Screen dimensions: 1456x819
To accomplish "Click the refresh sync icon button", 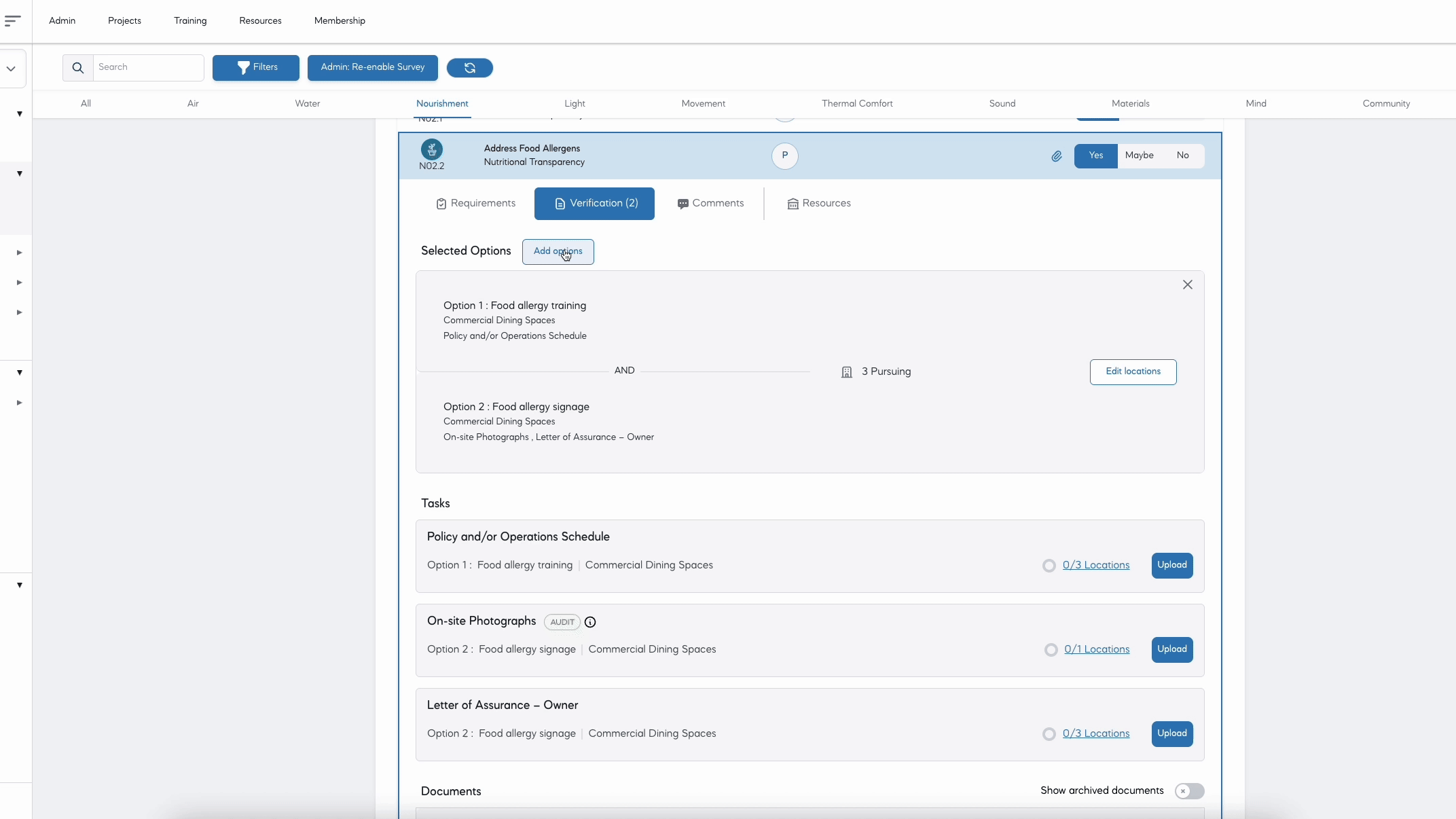I will point(469,67).
